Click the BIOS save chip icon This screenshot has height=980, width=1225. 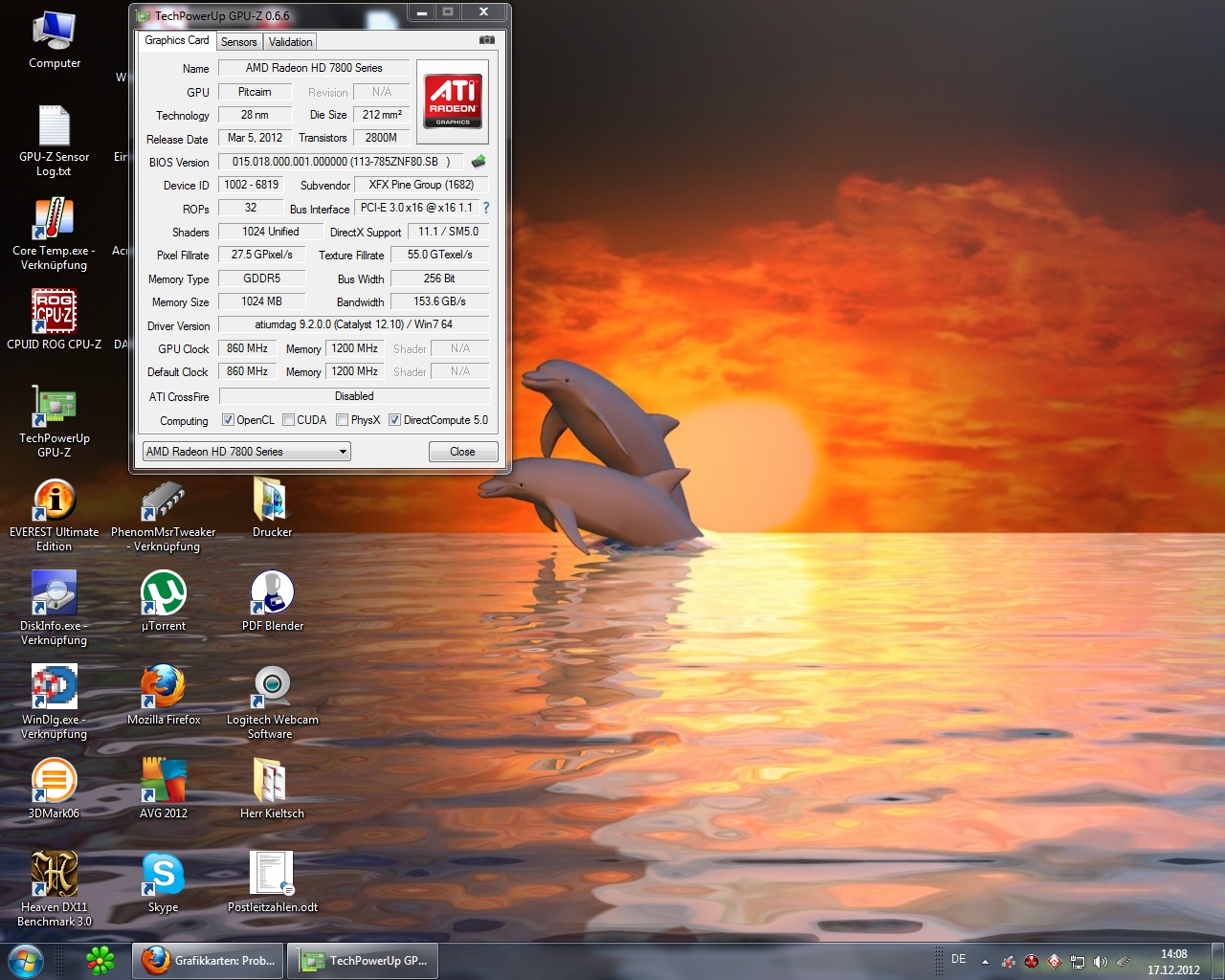pos(479,161)
